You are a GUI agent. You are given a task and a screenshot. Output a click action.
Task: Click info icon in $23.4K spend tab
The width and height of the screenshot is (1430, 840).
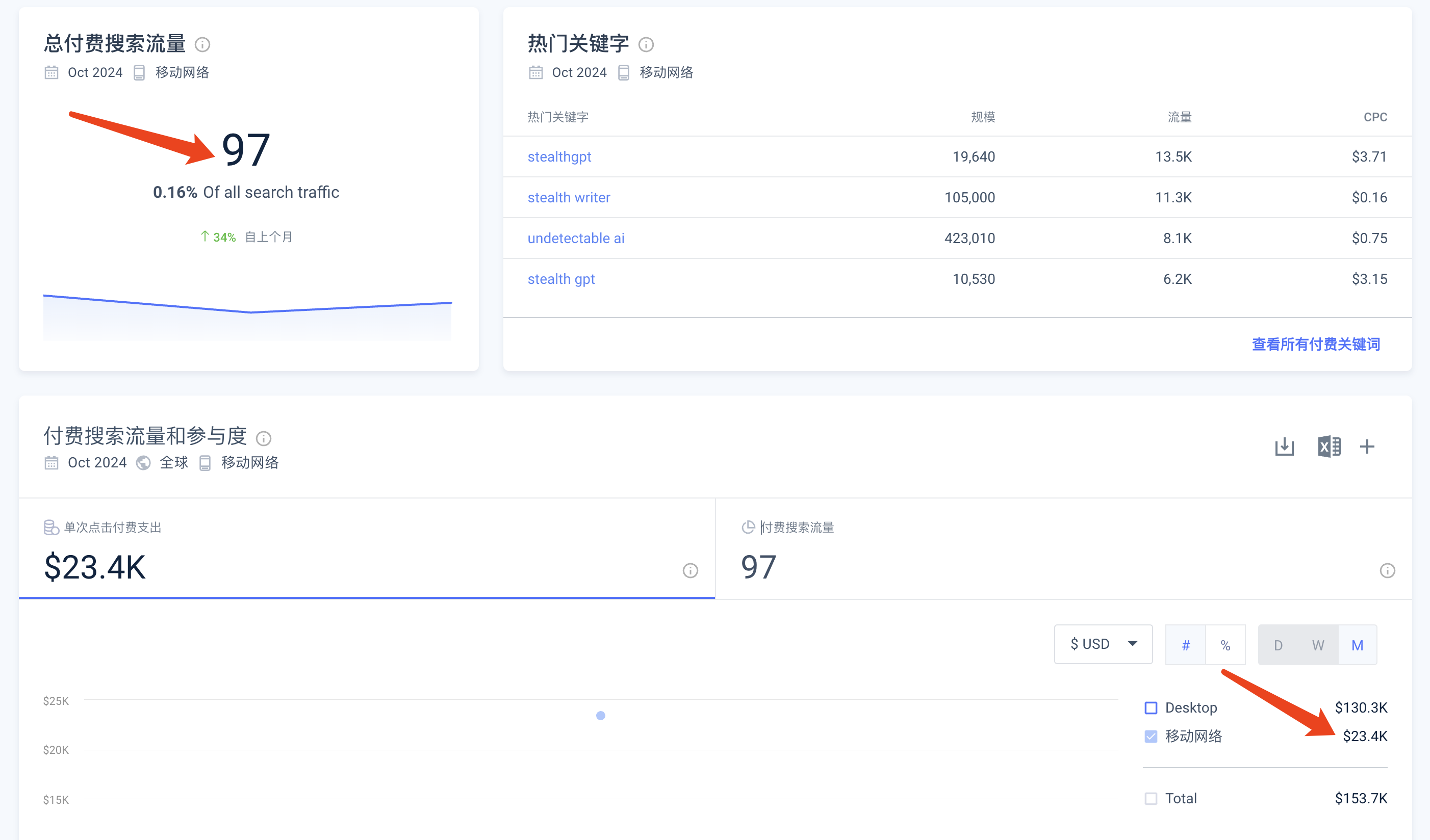[x=690, y=570]
